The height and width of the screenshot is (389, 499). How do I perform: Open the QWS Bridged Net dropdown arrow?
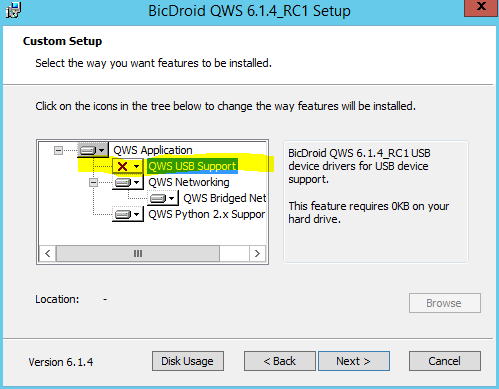(171, 199)
